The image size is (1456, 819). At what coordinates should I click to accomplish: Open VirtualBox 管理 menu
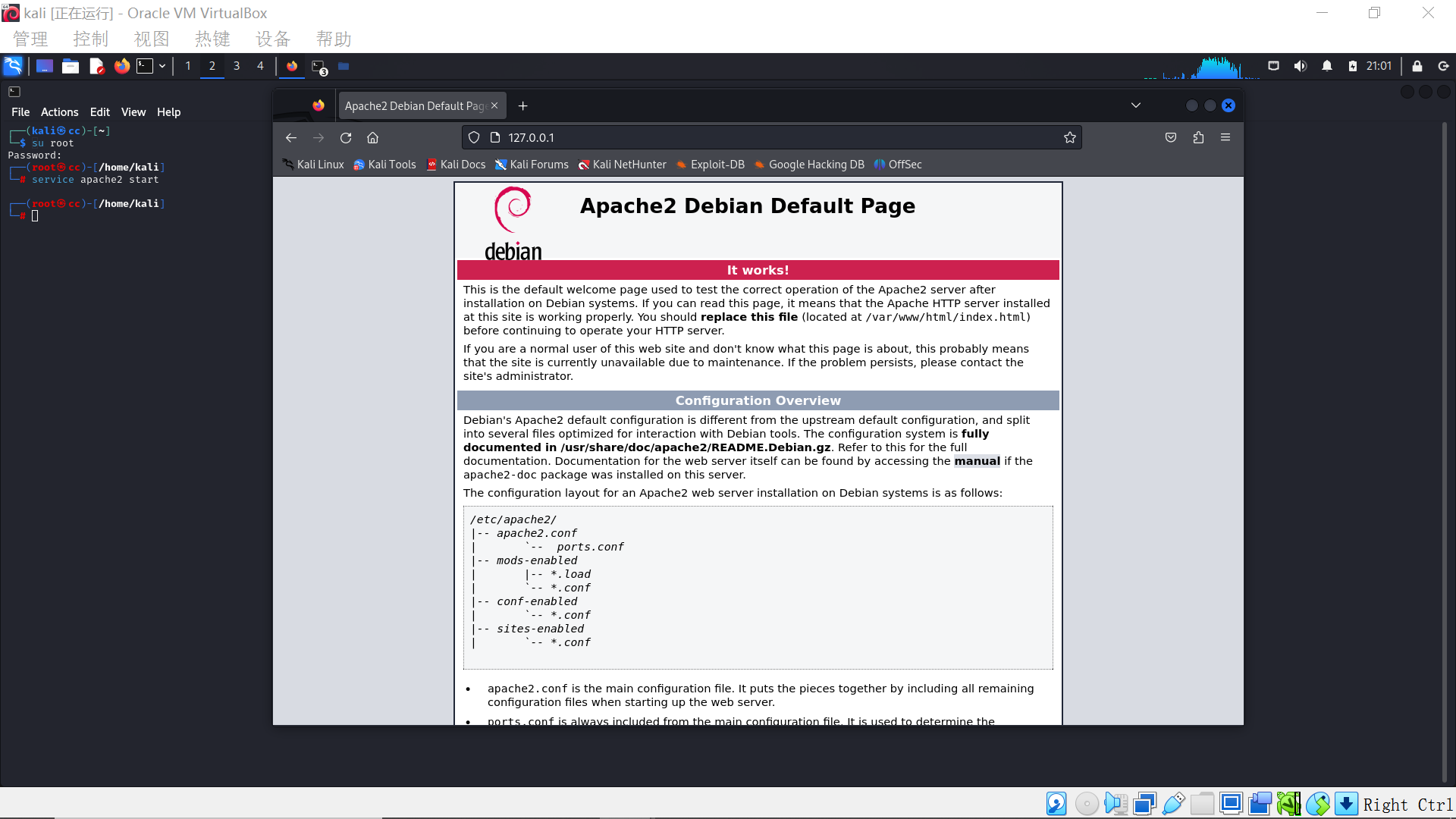(30, 39)
